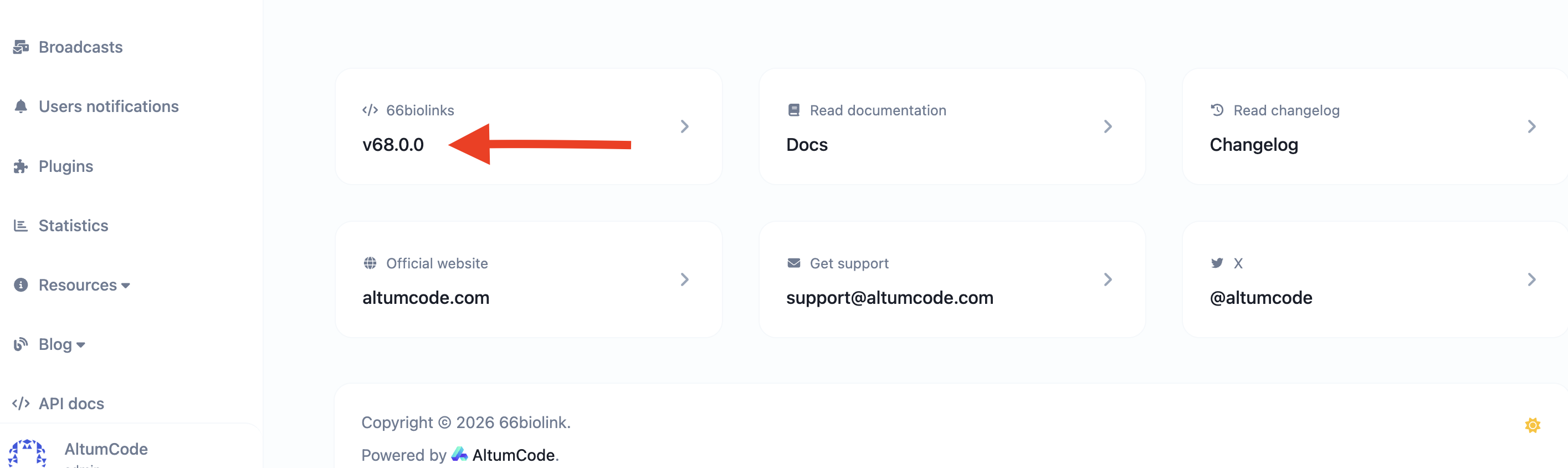Click the Read changelog label
The image size is (1568, 468).
[1287, 110]
